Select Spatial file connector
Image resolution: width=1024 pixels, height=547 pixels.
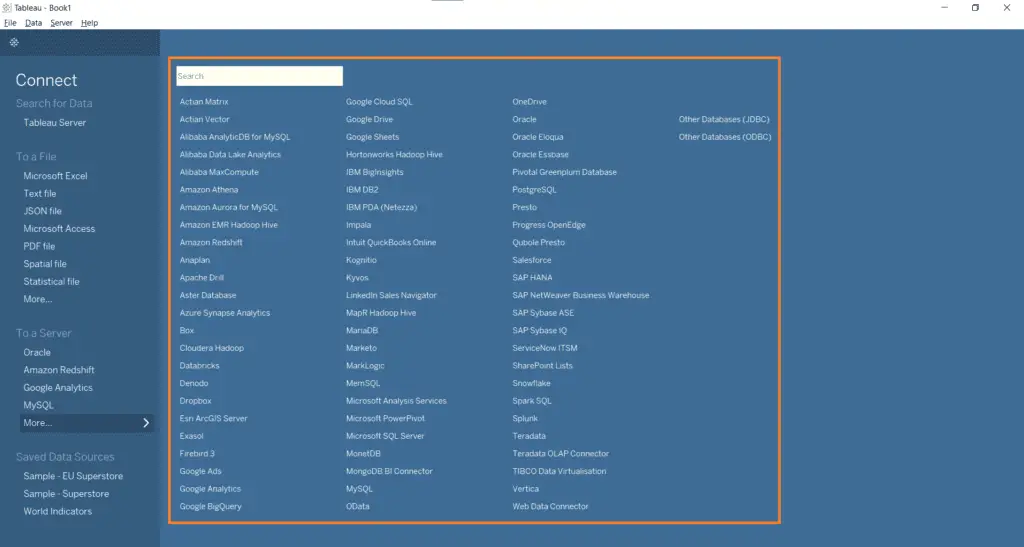(45, 264)
